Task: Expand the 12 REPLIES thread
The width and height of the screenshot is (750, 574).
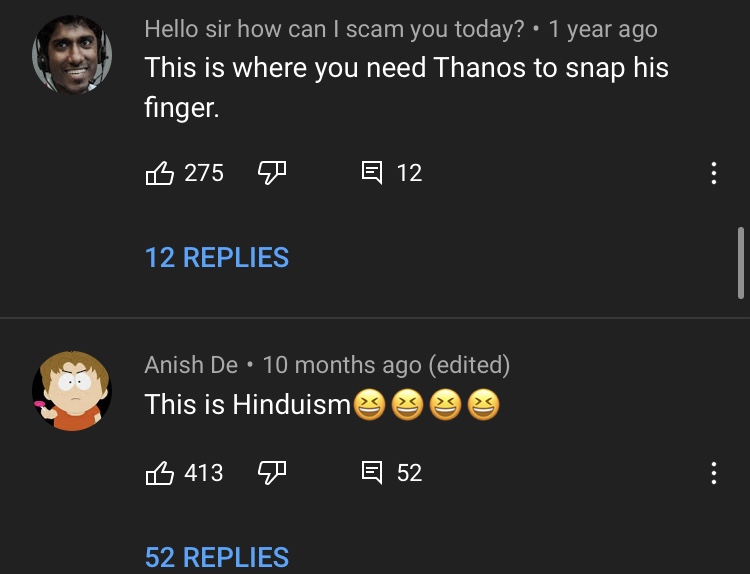Action: (x=217, y=257)
